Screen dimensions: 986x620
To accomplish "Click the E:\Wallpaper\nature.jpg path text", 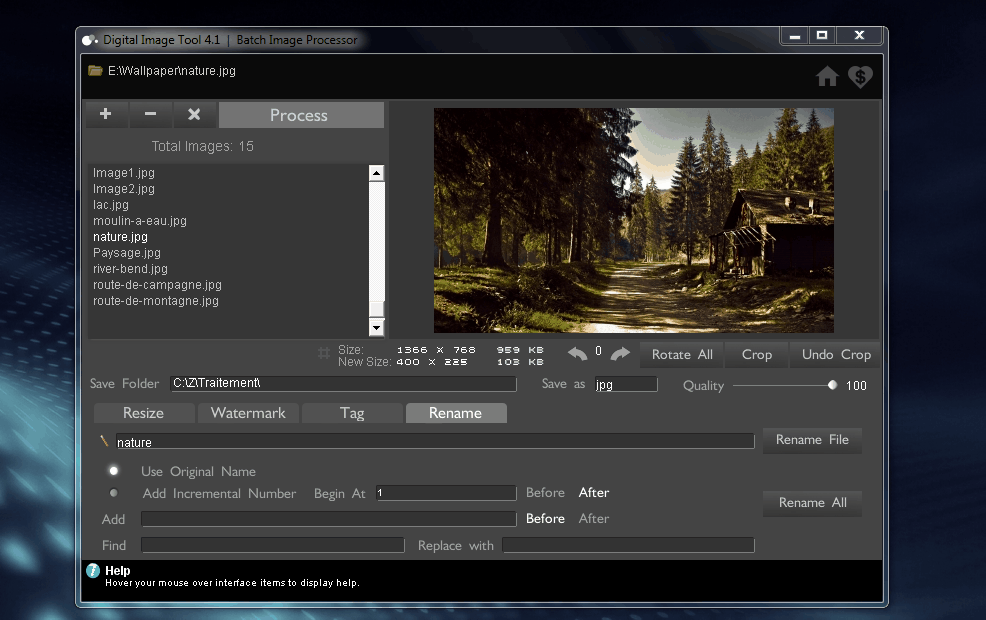I will pyautogui.click(x=172, y=71).
